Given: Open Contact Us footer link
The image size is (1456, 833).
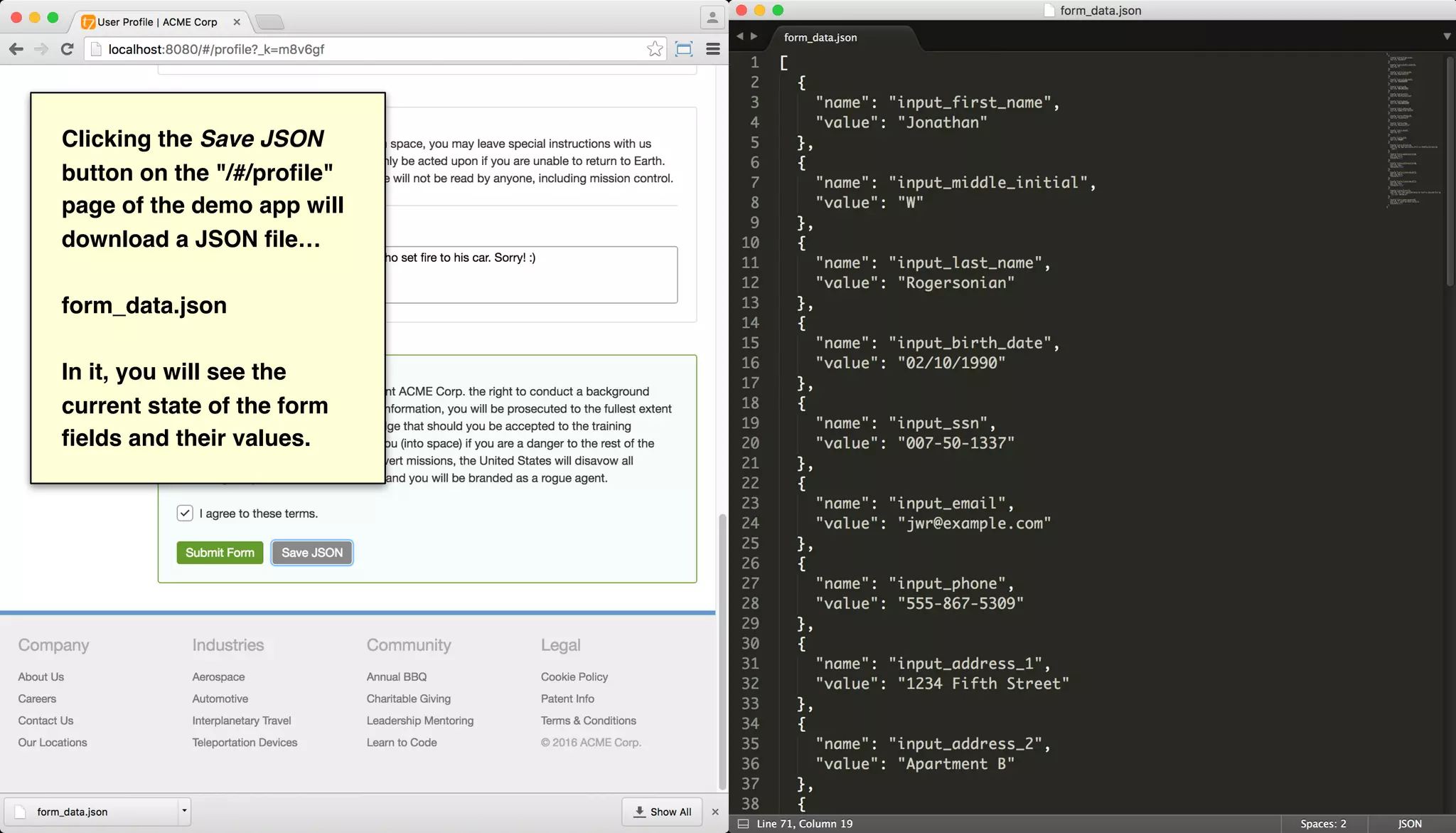Looking at the screenshot, I should pos(45,721).
